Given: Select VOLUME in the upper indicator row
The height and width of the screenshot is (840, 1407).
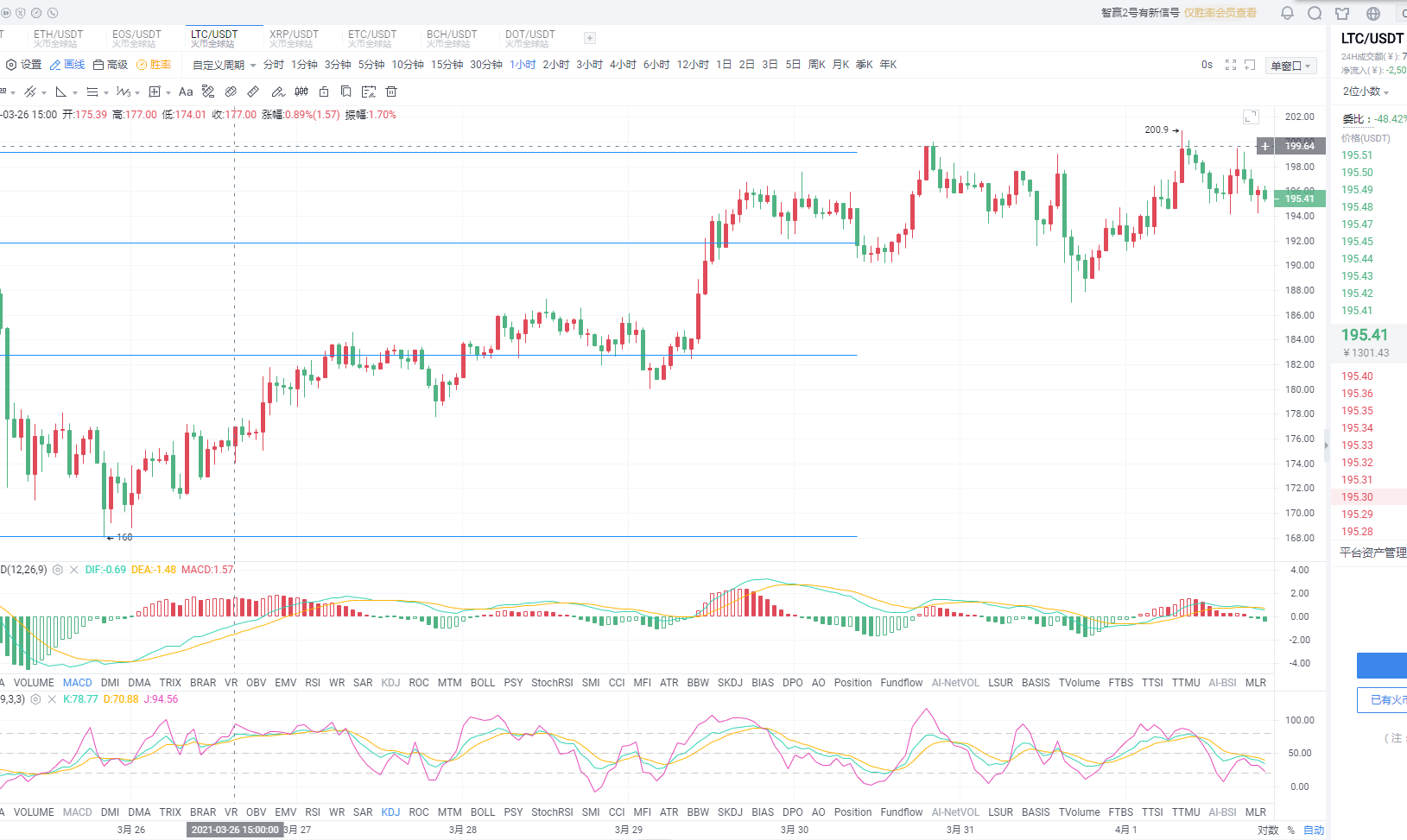Looking at the screenshot, I should (x=34, y=683).
